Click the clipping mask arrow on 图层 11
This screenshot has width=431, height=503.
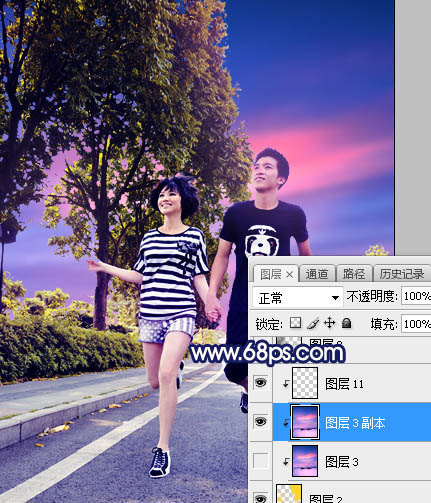click(286, 384)
